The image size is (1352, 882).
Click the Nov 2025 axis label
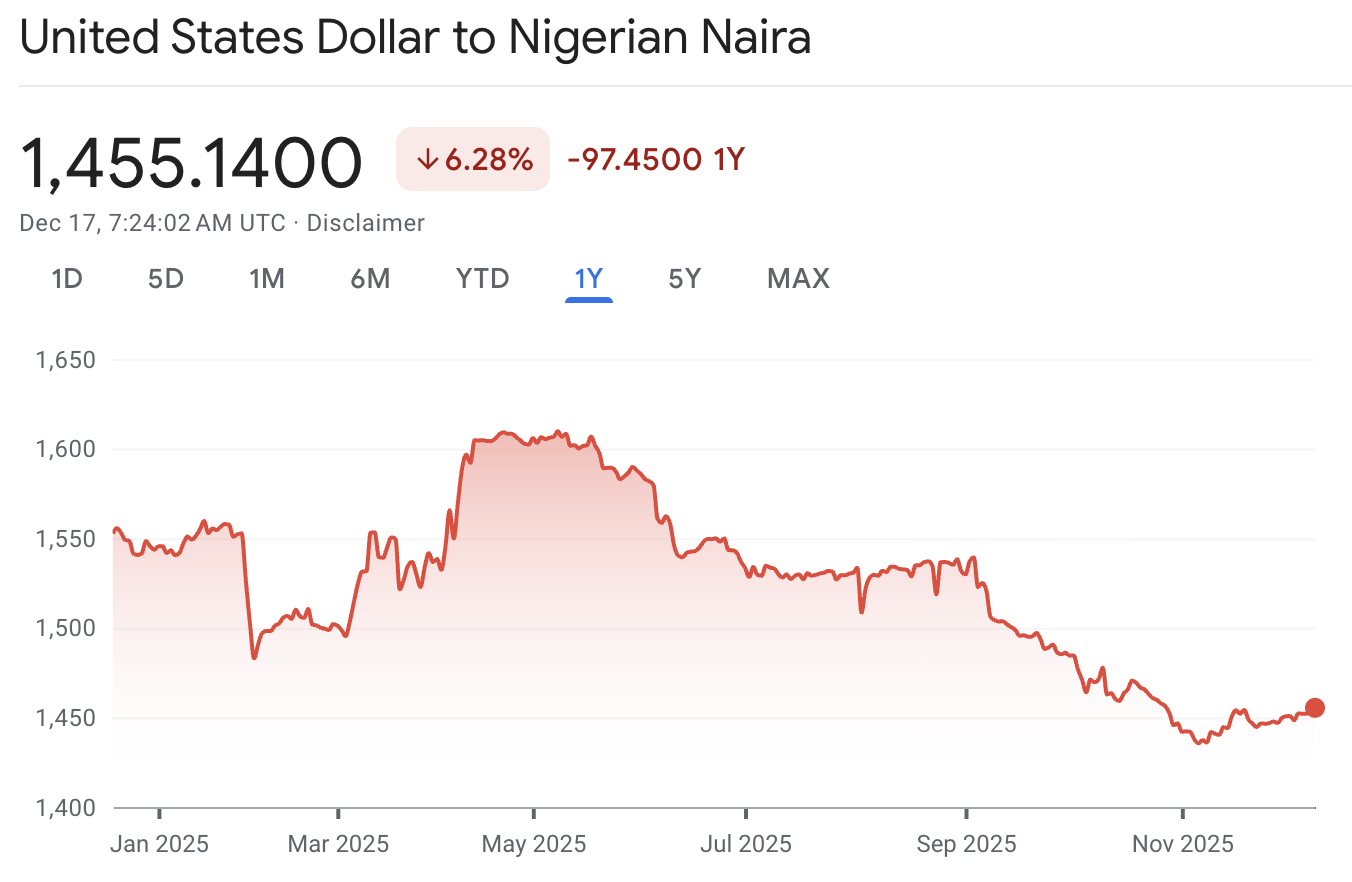[x=1182, y=843]
